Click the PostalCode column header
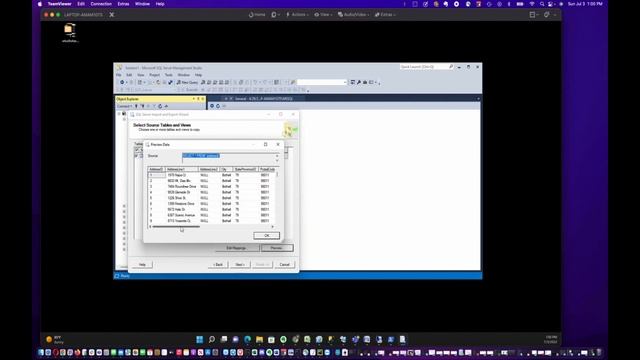Image resolution: width=640 pixels, height=360 pixels. 267,169
